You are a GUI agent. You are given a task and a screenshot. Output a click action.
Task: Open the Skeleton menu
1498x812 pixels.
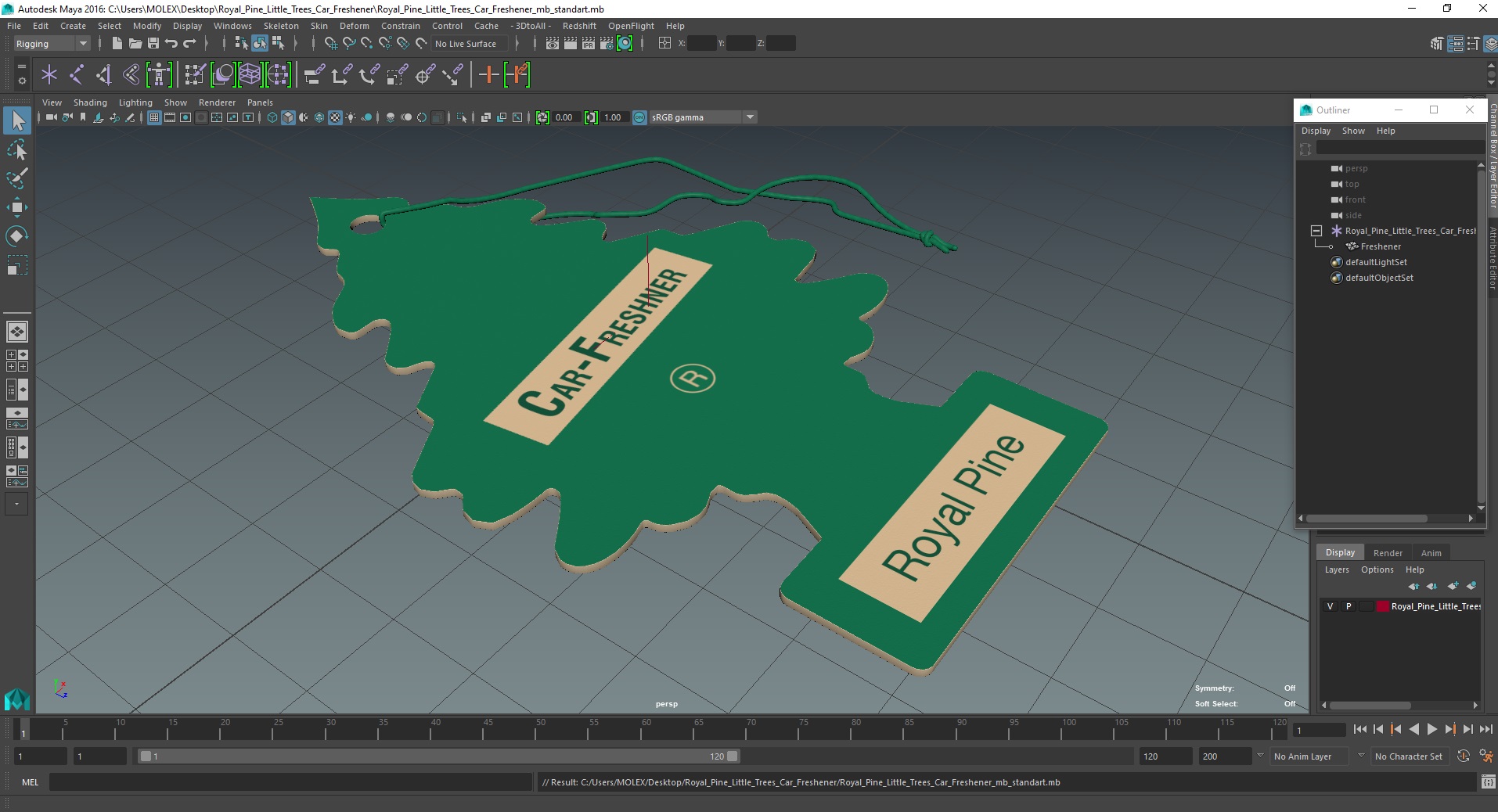[x=280, y=26]
